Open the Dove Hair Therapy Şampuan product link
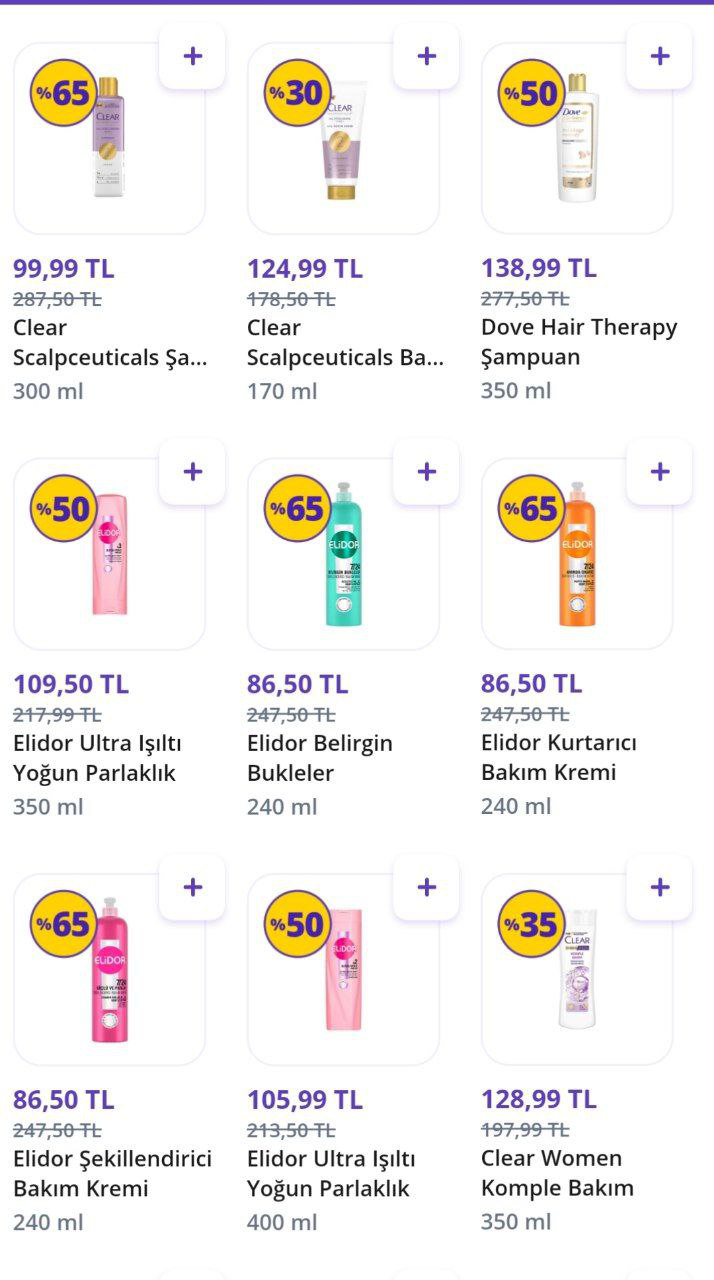Image resolution: width=714 pixels, height=1280 pixels. (577, 342)
